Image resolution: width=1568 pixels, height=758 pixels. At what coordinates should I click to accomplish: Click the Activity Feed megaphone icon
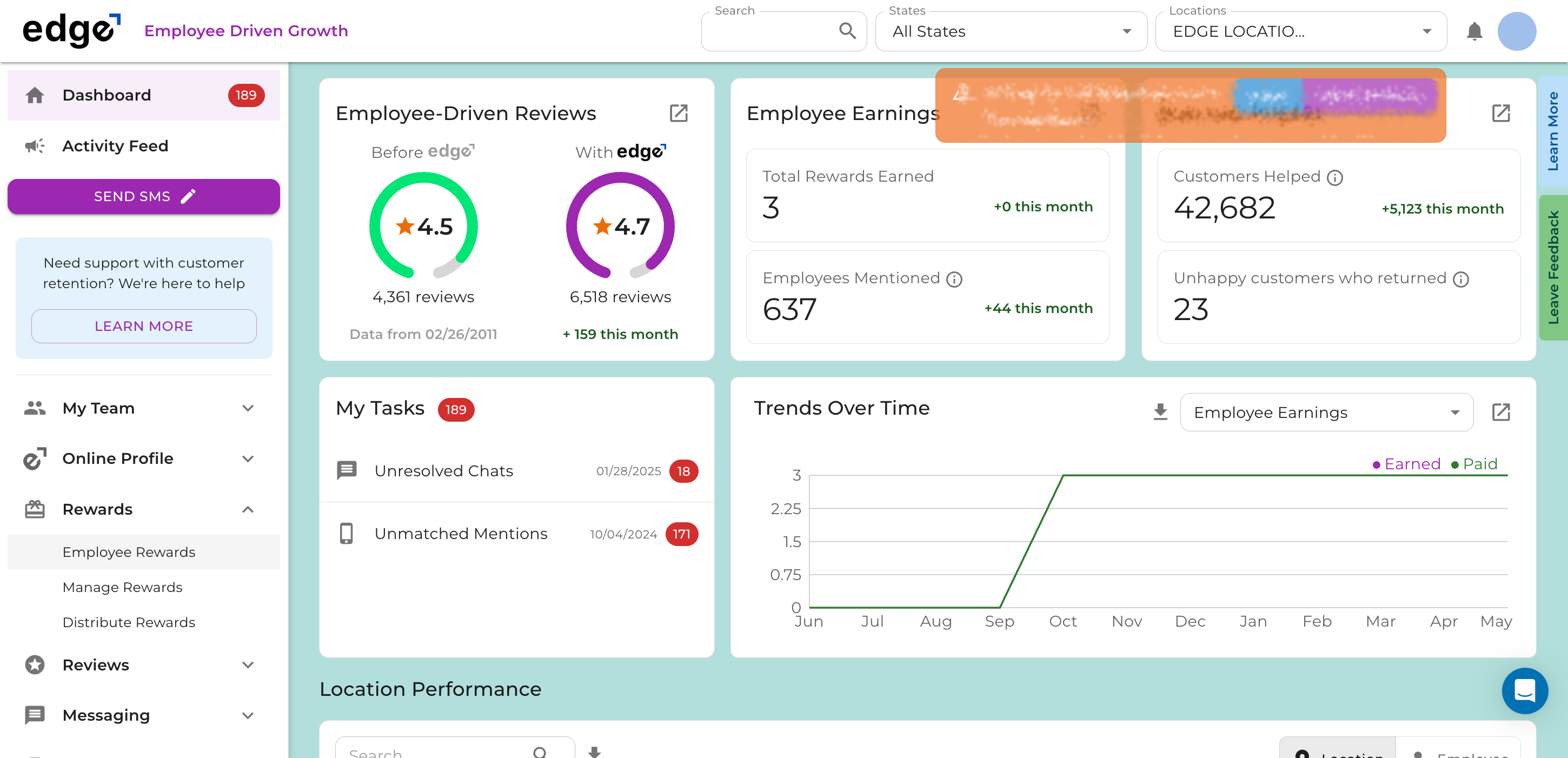35,146
